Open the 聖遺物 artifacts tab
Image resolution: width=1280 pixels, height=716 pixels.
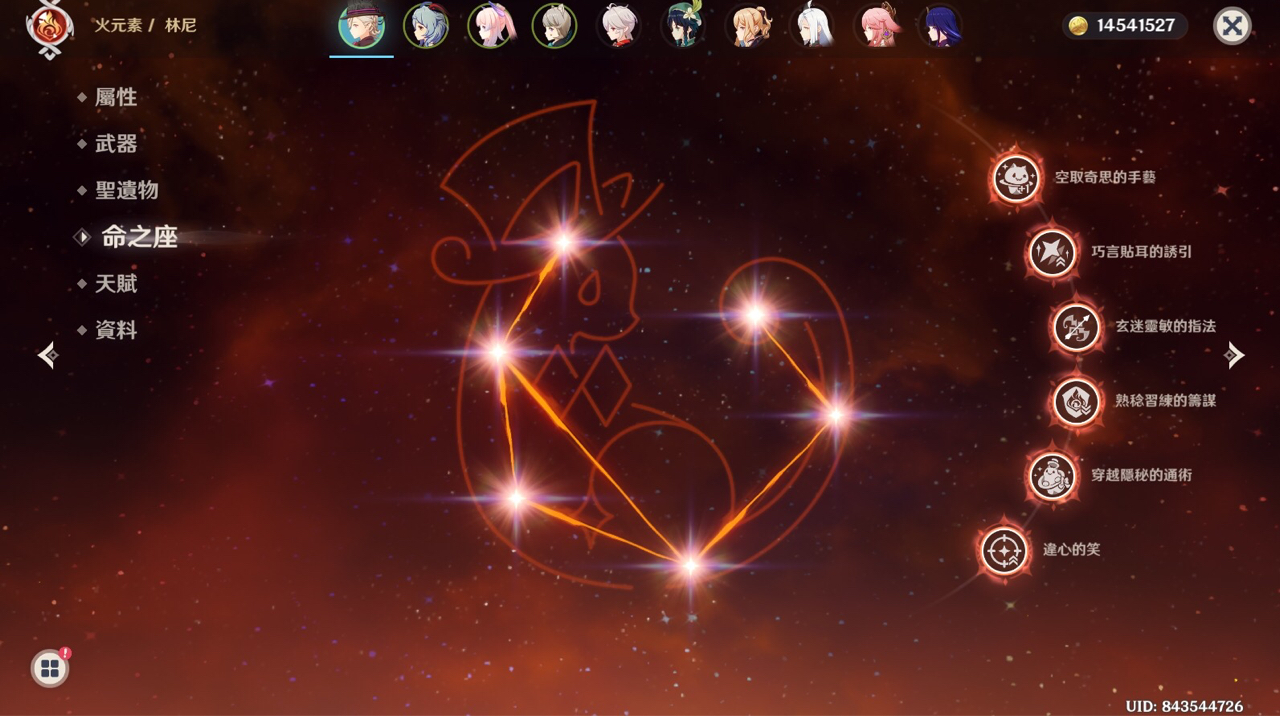[x=127, y=190]
